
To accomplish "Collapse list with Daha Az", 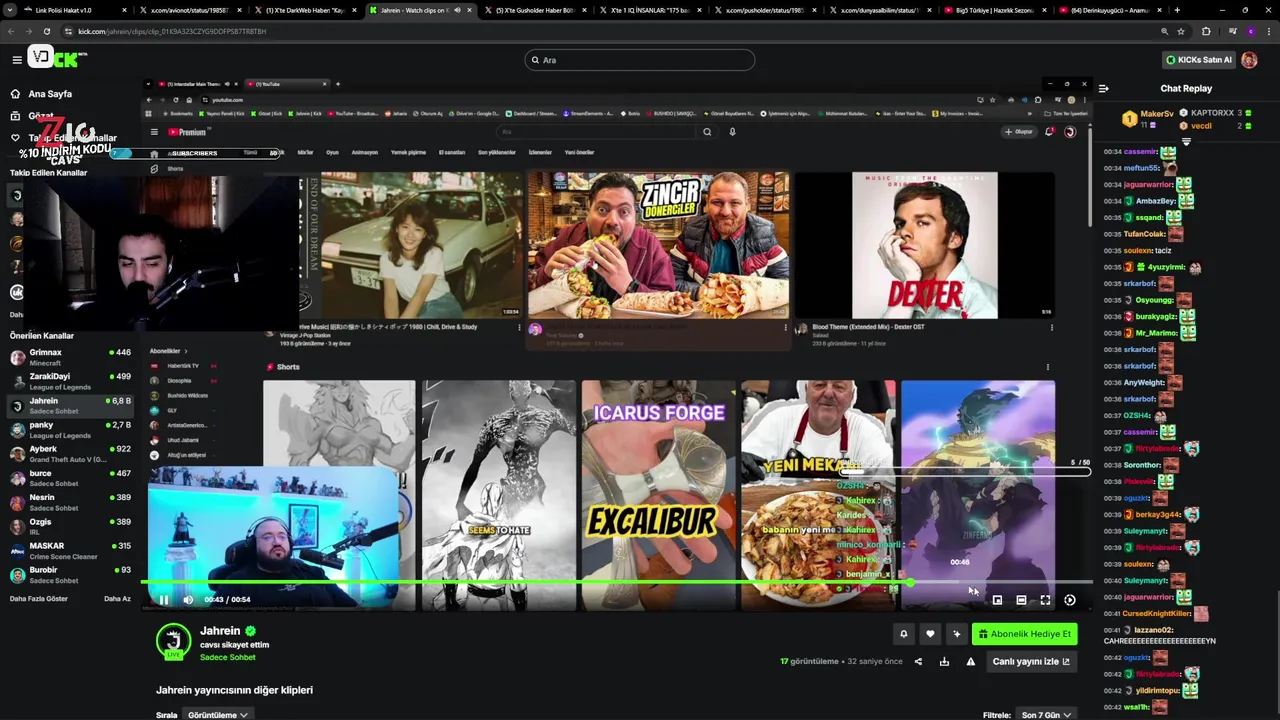I will click(117, 599).
